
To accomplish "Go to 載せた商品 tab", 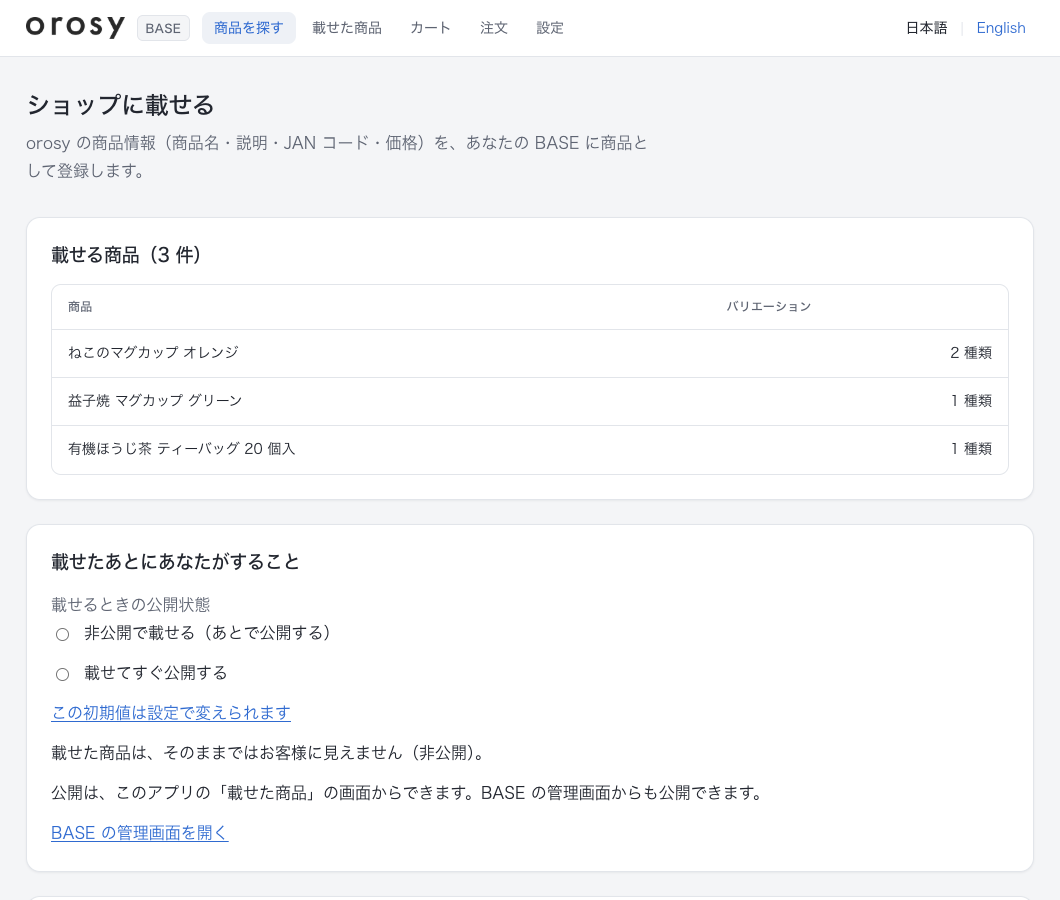I will pyautogui.click(x=347, y=28).
